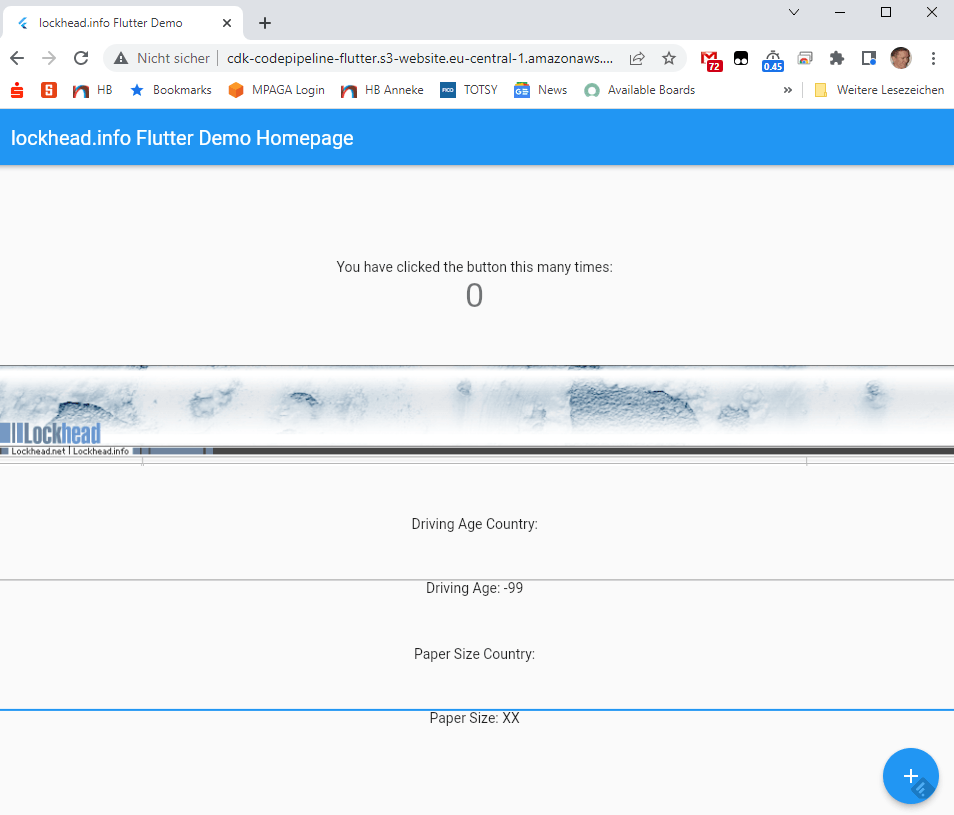Click the Lockhead banner image

[x=477, y=415]
